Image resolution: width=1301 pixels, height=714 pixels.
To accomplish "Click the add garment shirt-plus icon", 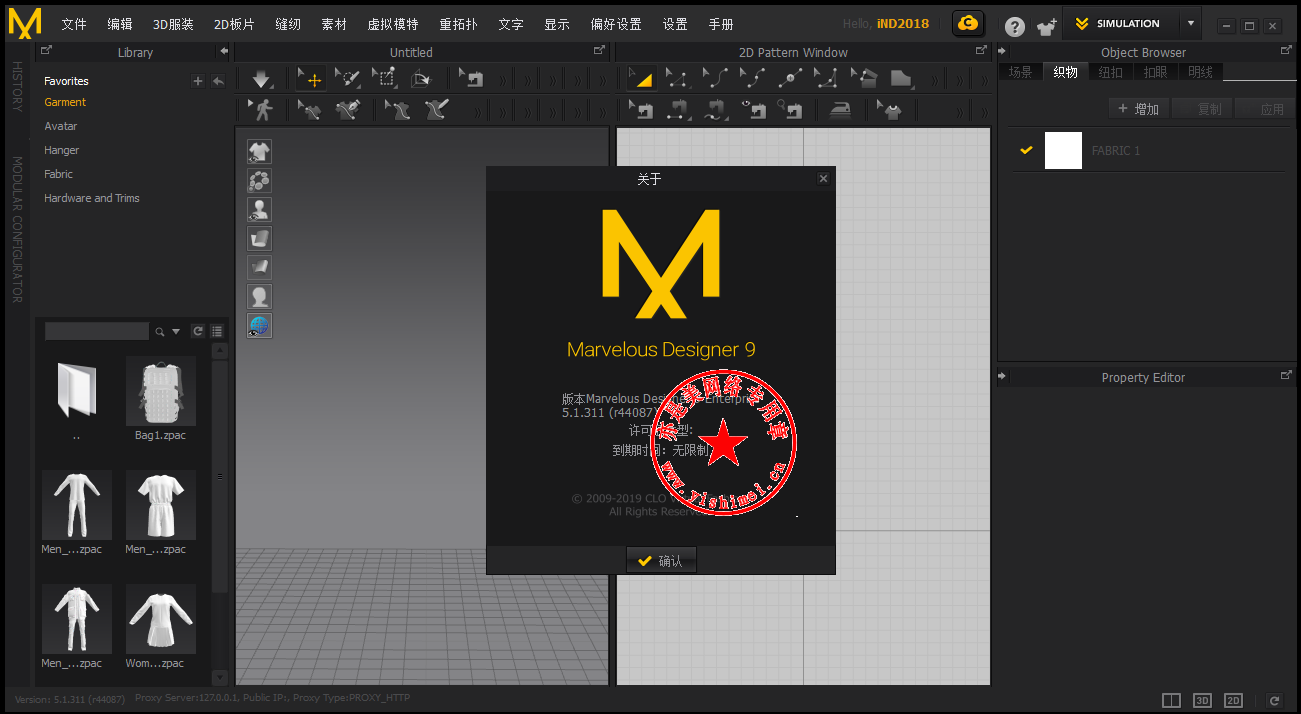I will click(x=1047, y=26).
